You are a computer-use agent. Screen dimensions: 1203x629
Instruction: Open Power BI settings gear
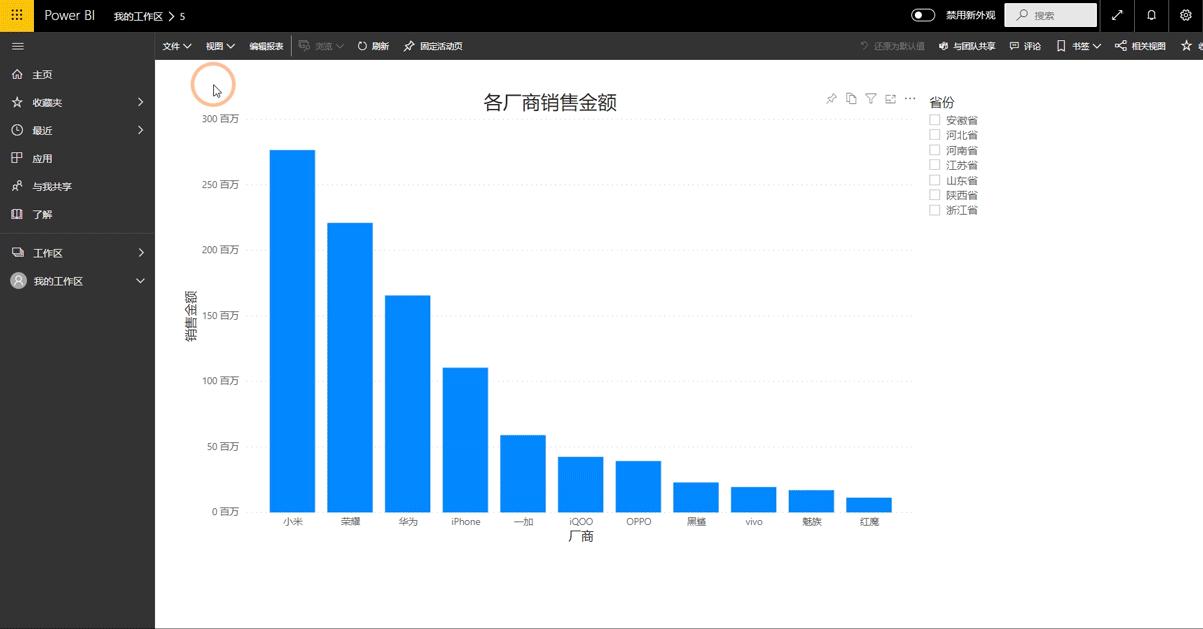(1186, 16)
